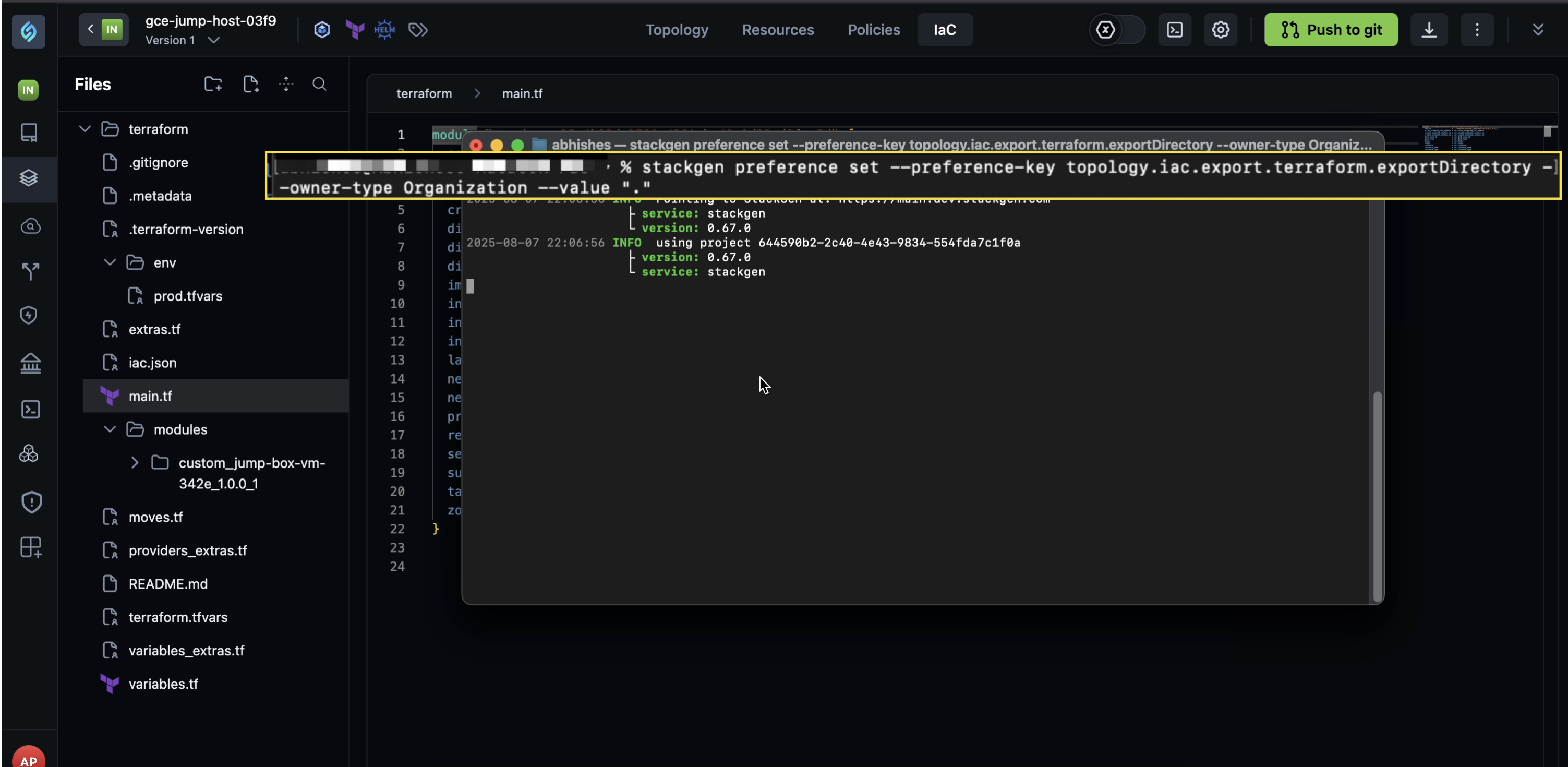Image resolution: width=1568 pixels, height=767 pixels.
Task: Click the Push to git button
Action: click(x=1331, y=29)
